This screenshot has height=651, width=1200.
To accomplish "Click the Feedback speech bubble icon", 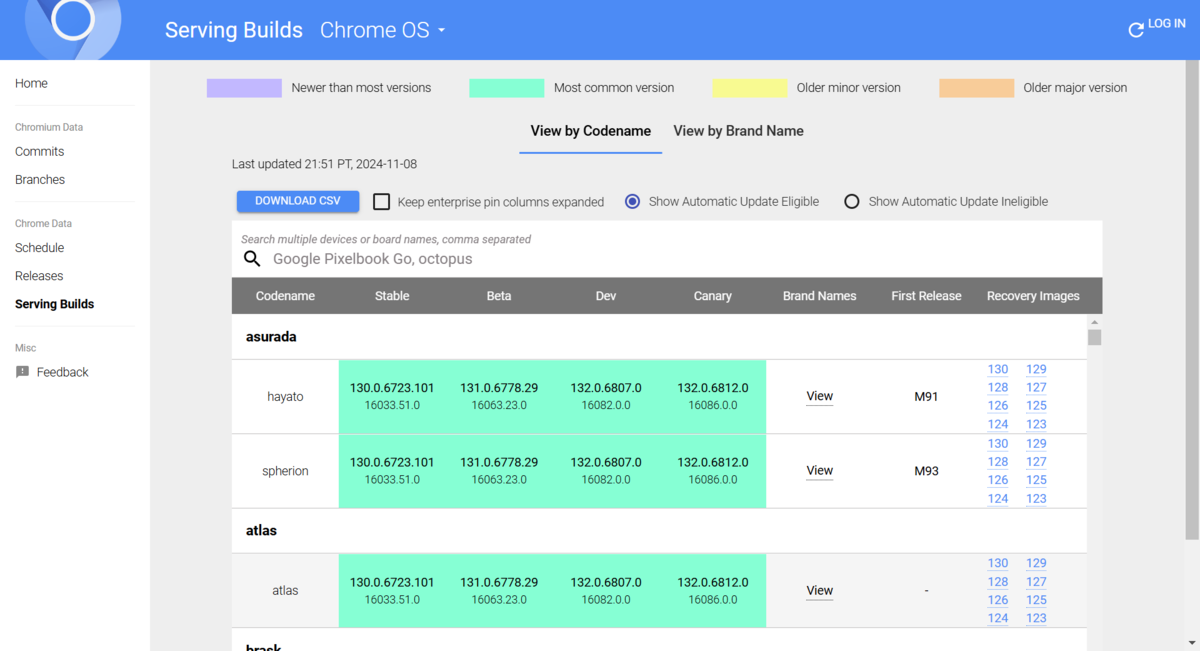I will coord(22,372).
